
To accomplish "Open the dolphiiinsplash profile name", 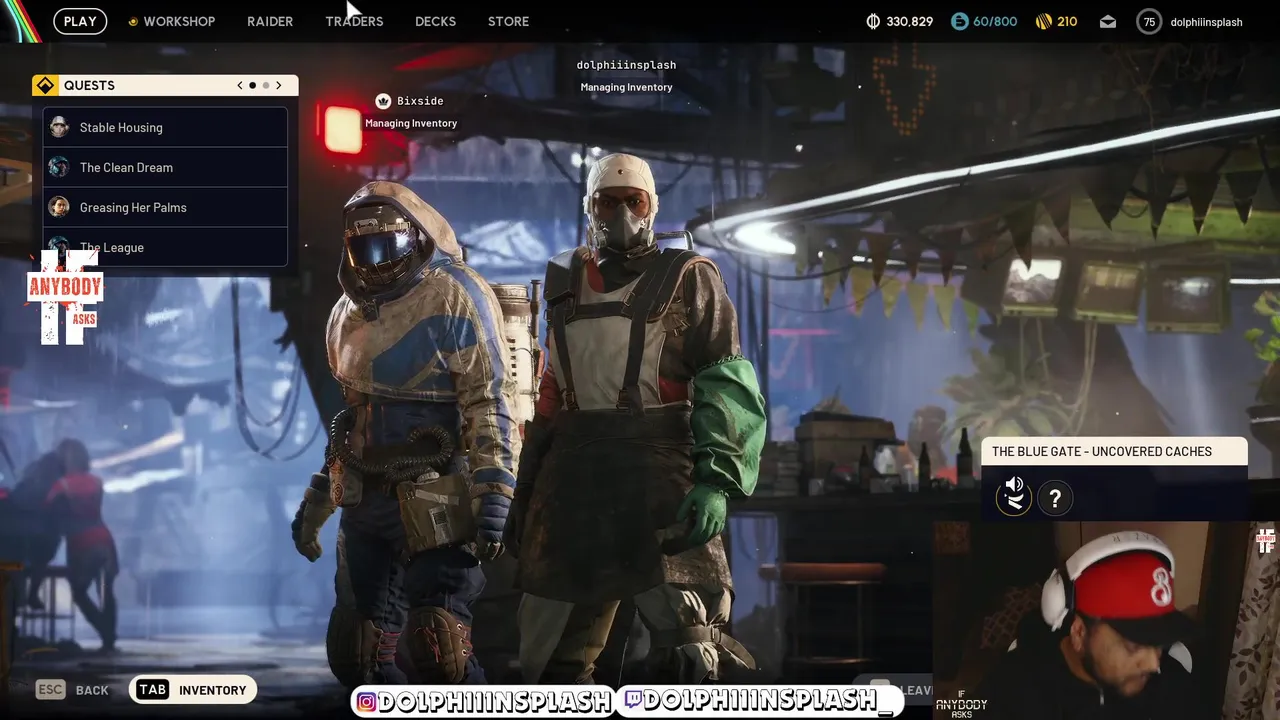I will (1206, 21).
